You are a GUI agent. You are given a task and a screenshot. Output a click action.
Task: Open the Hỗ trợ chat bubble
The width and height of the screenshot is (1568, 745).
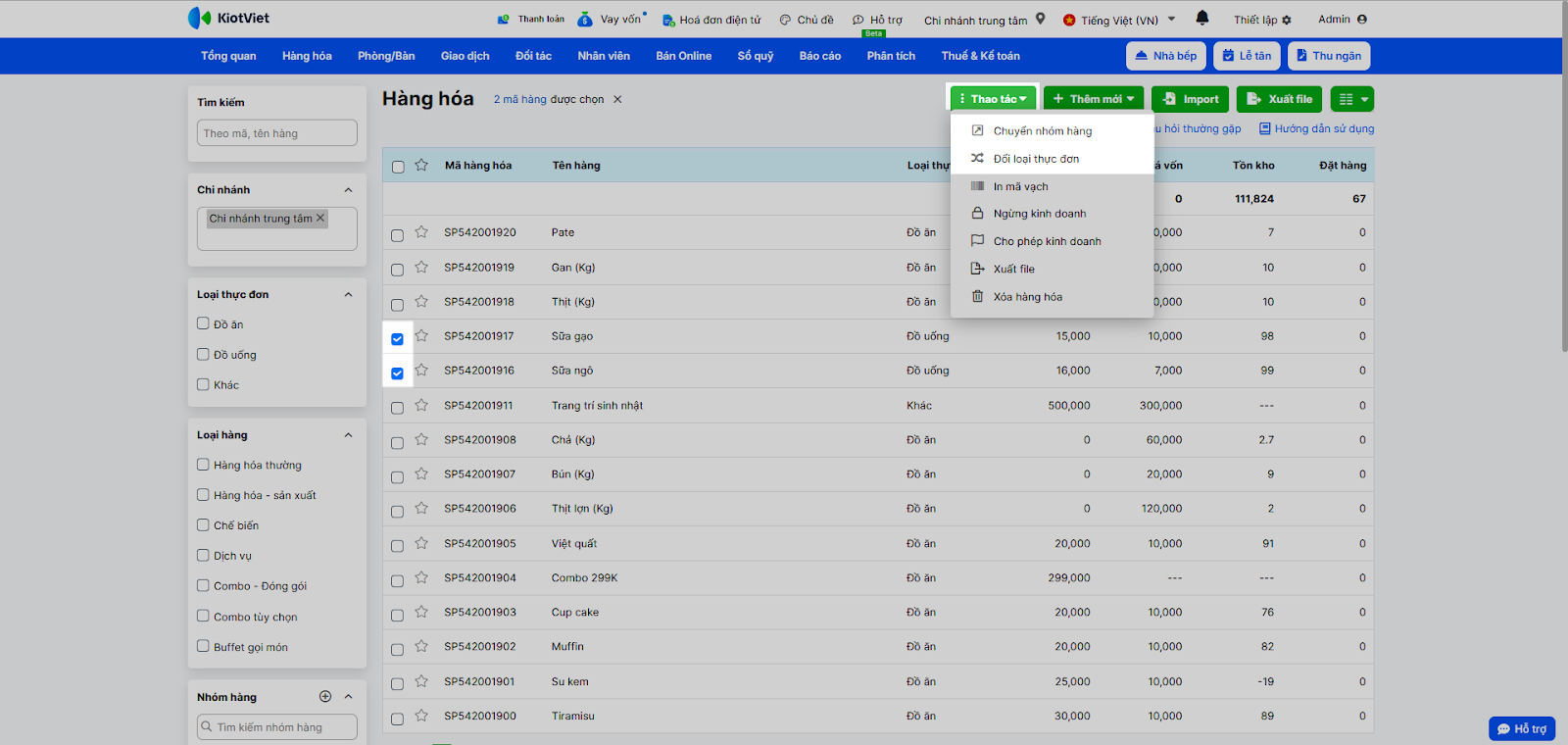point(1521,728)
